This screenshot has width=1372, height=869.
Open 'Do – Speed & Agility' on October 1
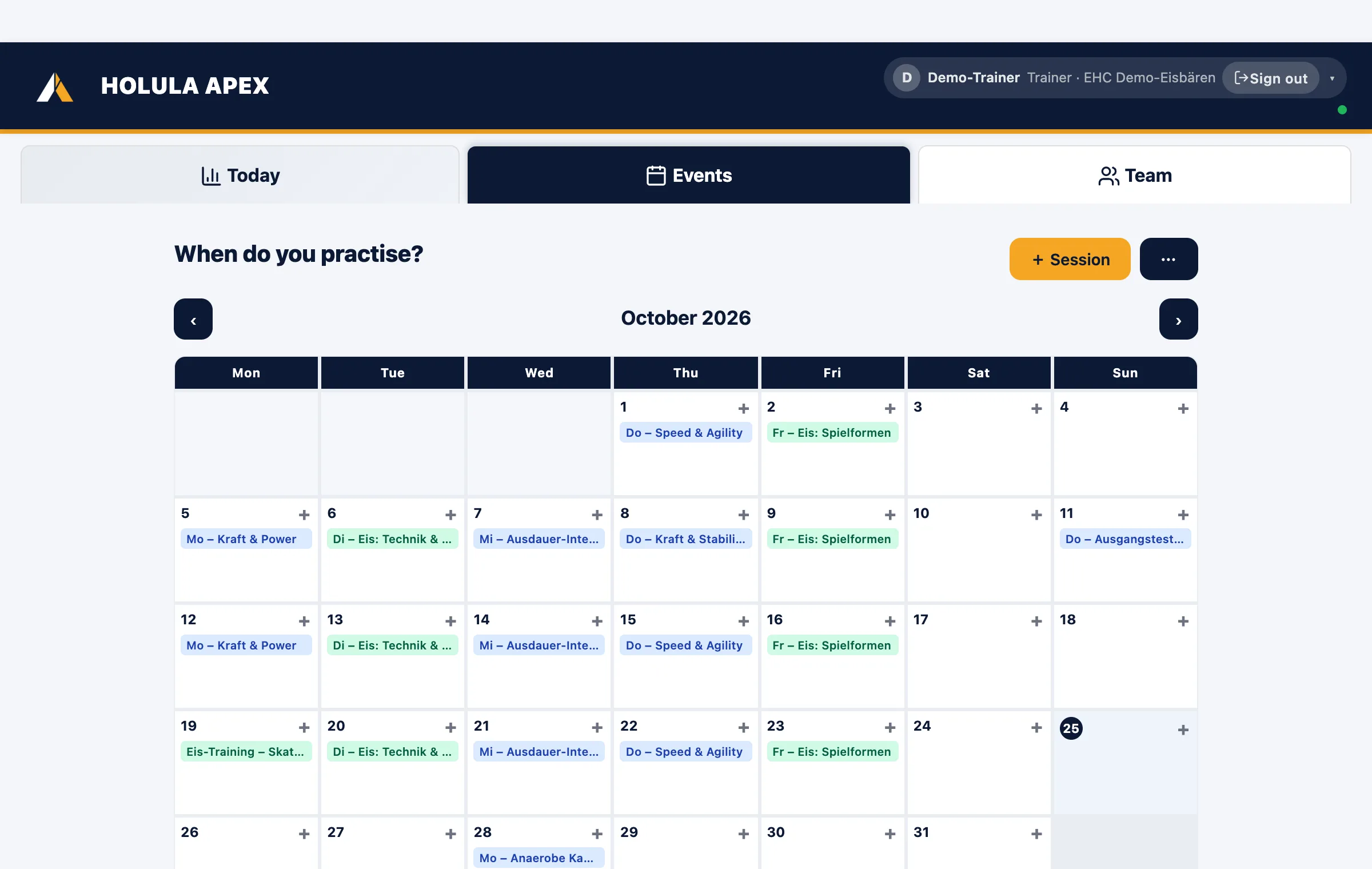[x=685, y=433]
